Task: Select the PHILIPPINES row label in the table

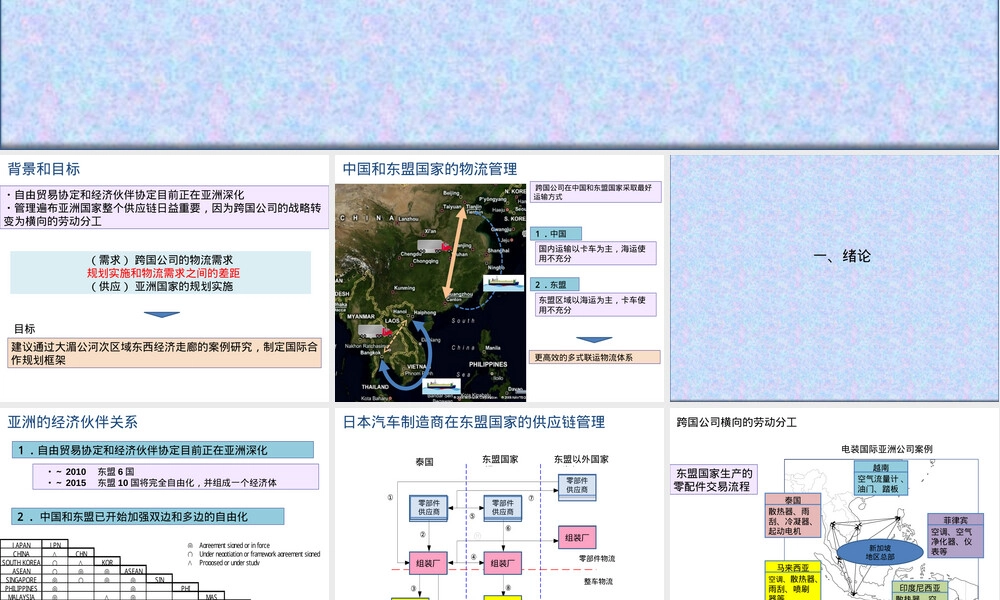Action: pos(21,589)
